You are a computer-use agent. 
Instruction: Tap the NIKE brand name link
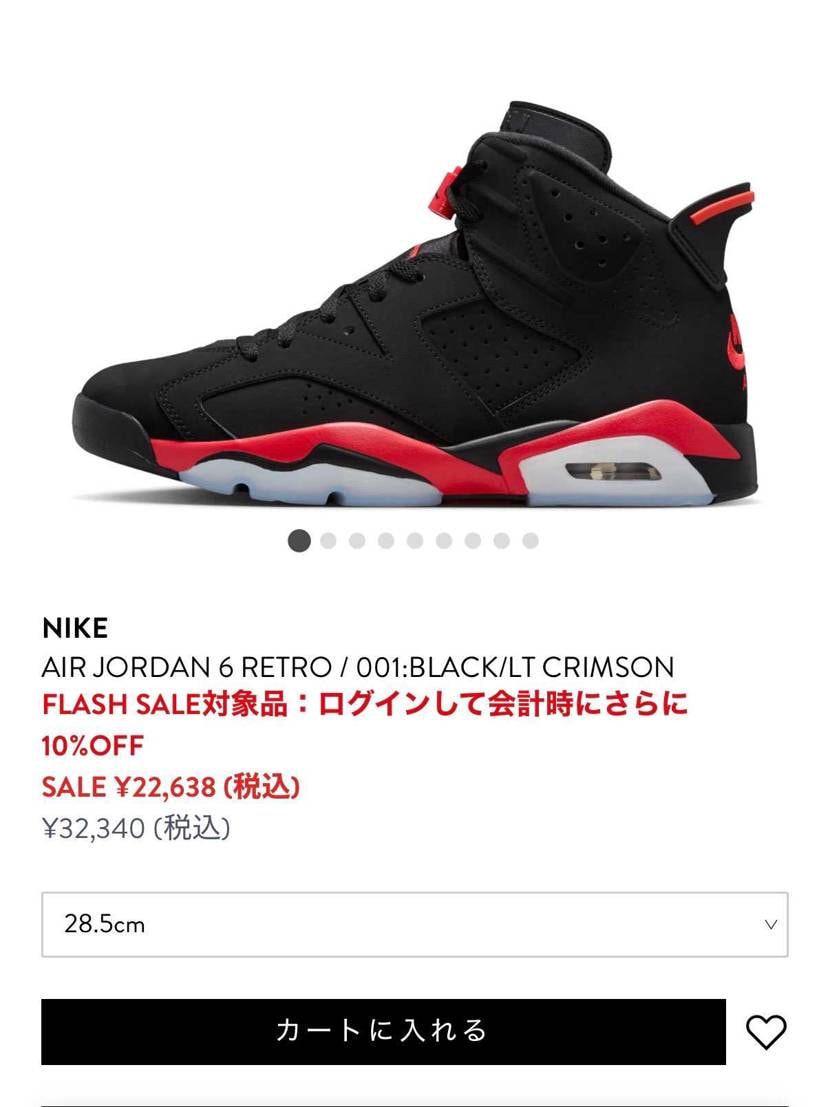tap(75, 628)
